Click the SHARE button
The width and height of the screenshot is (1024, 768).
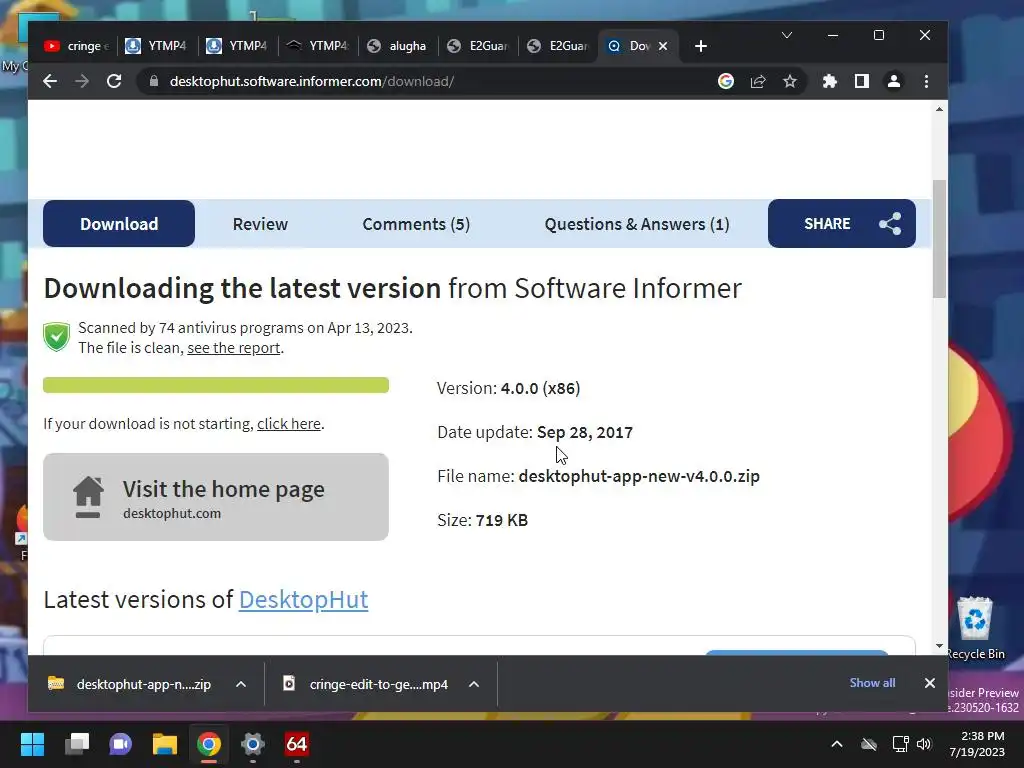click(x=842, y=223)
